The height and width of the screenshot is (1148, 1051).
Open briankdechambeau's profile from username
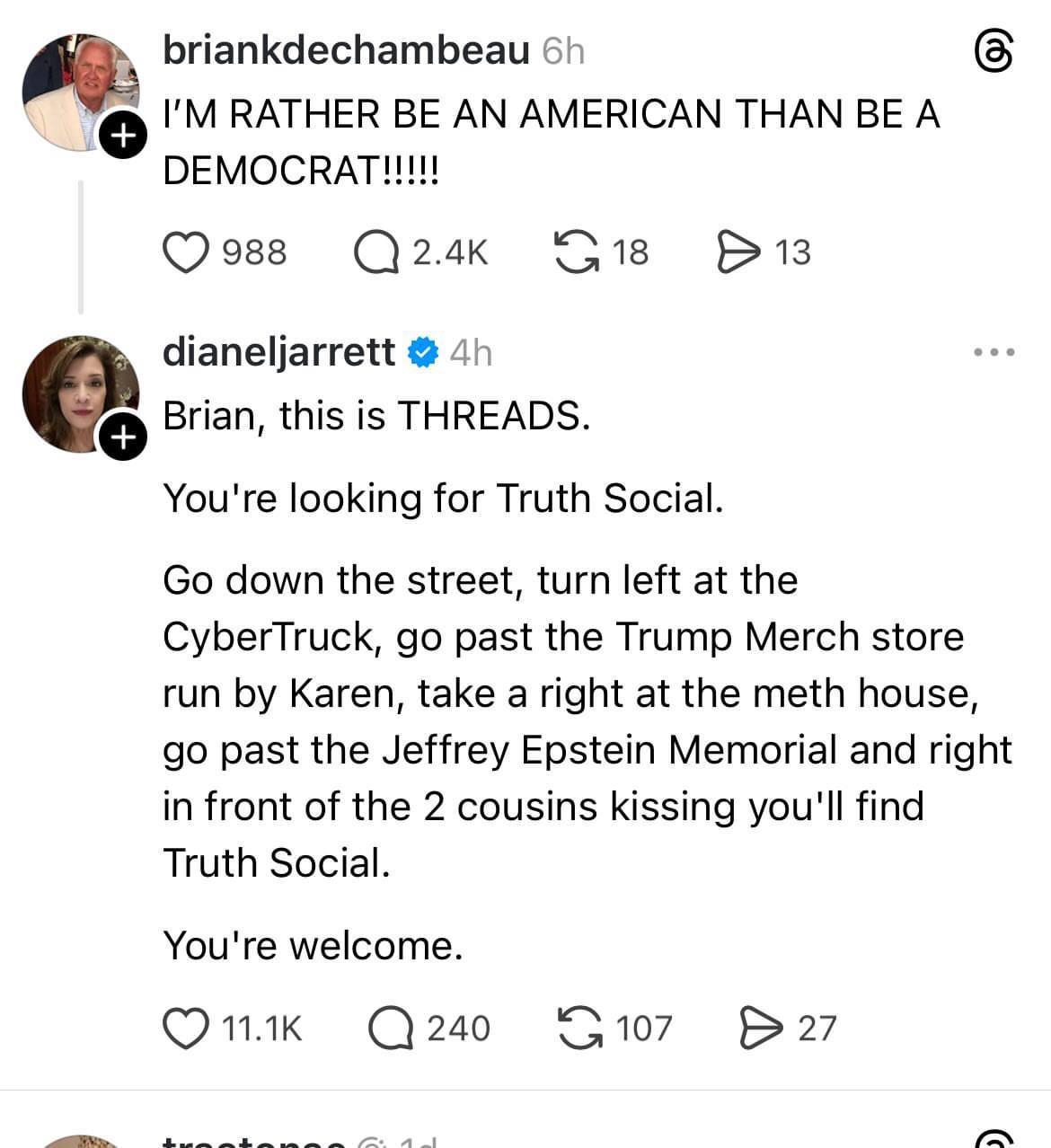pyautogui.click(x=346, y=50)
